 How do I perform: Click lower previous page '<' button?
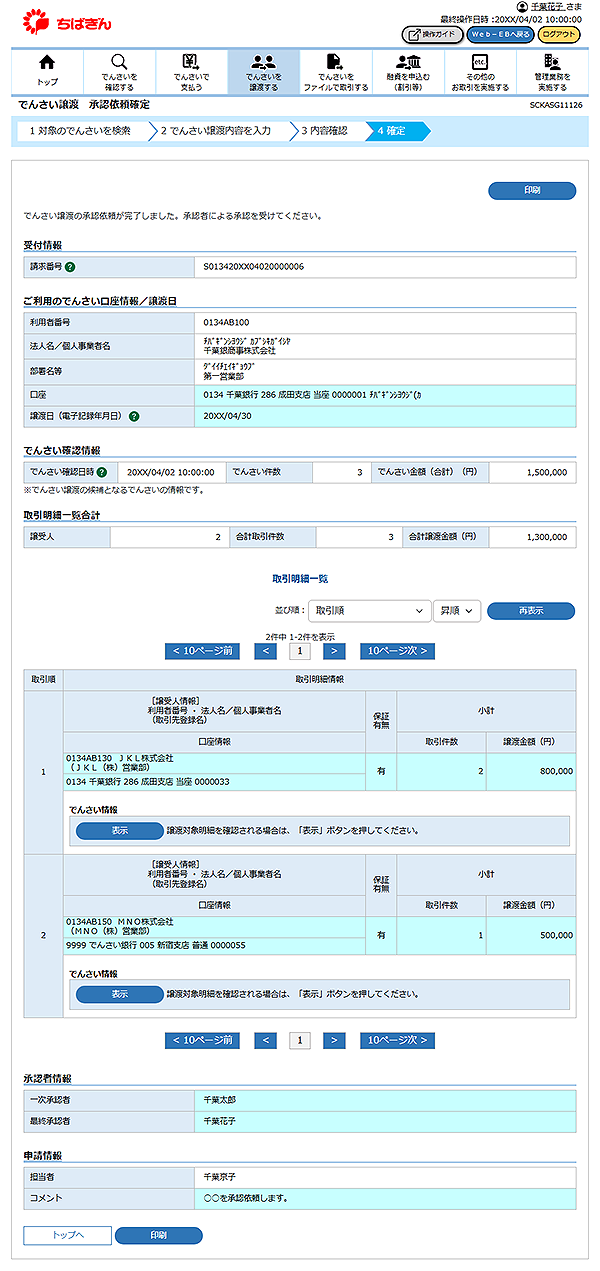[x=266, y=1040]
